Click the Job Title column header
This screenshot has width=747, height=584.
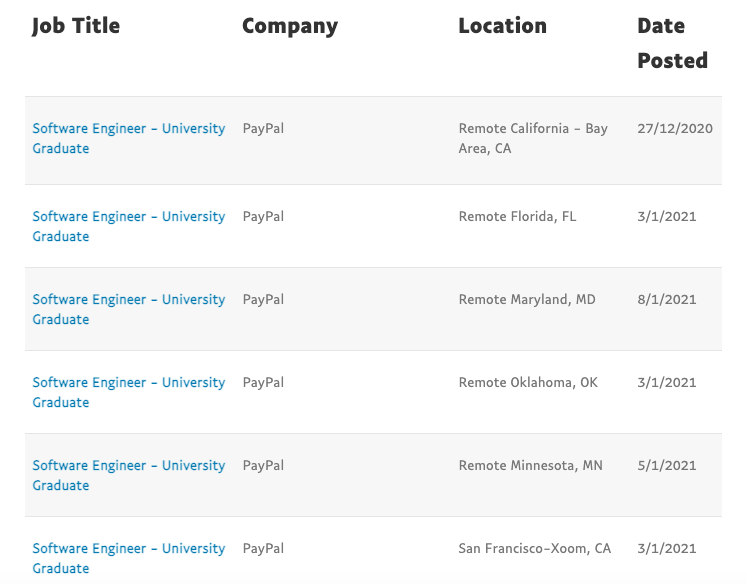tap(76, 26)
